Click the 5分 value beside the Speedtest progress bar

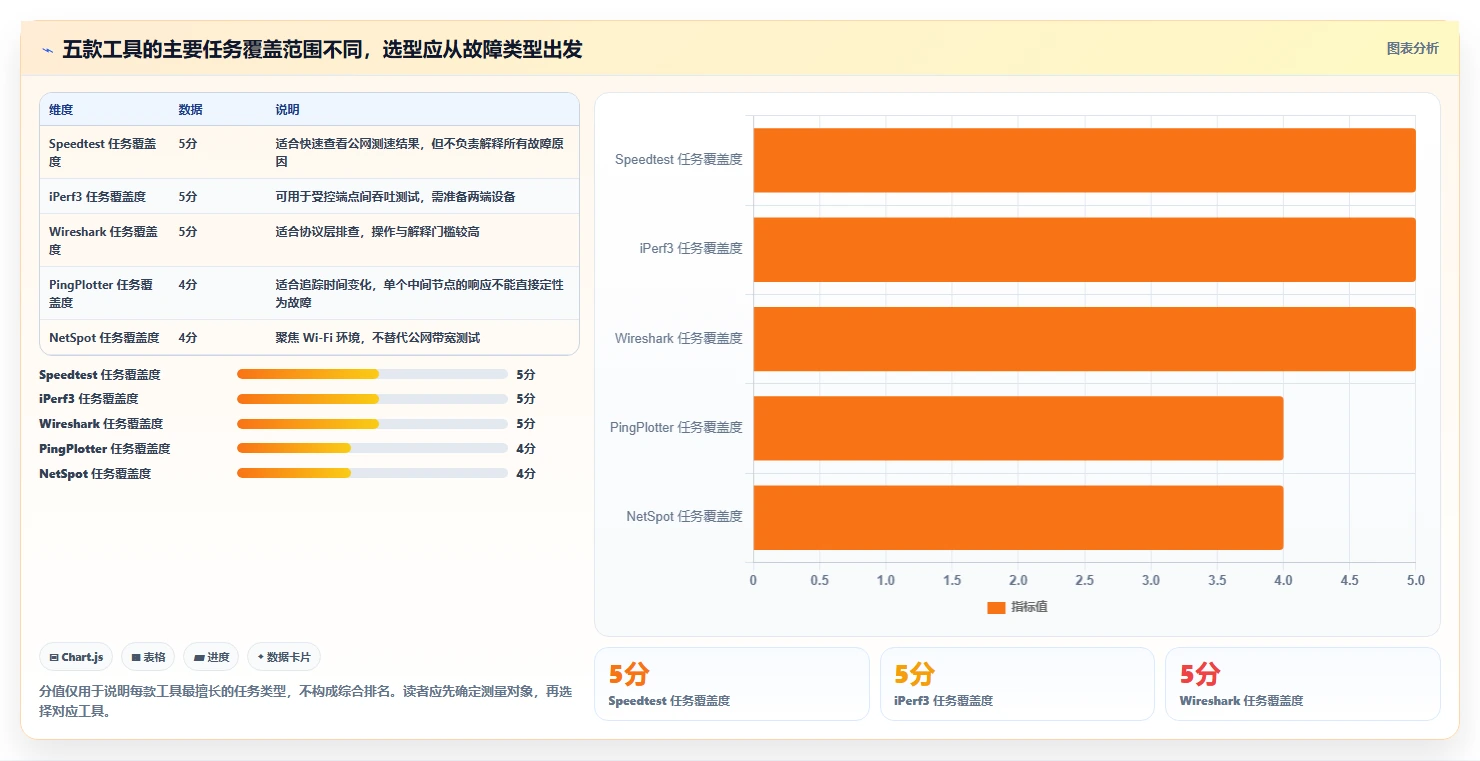click(526, 375)
